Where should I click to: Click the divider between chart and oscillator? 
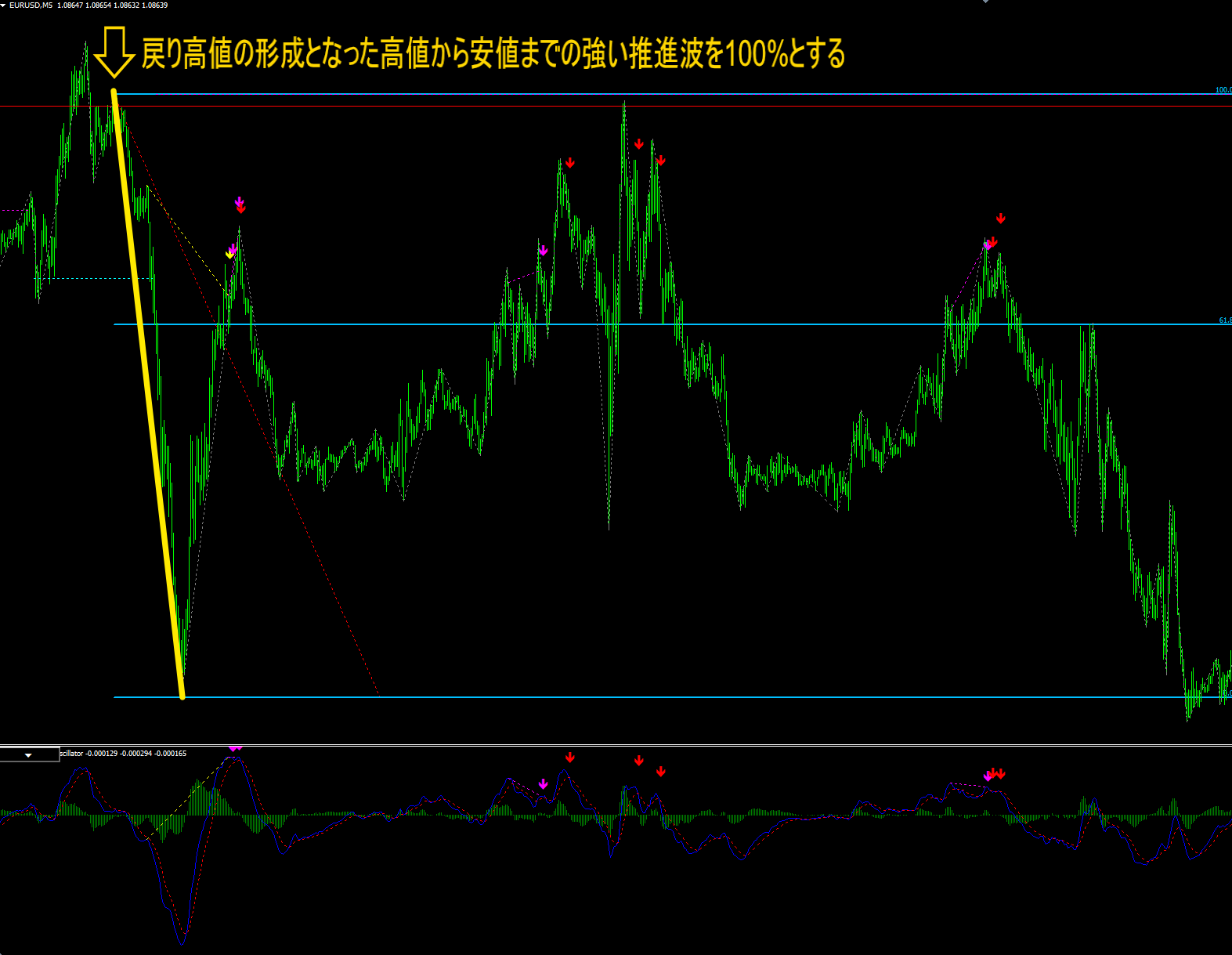click(x=616, y=745)
